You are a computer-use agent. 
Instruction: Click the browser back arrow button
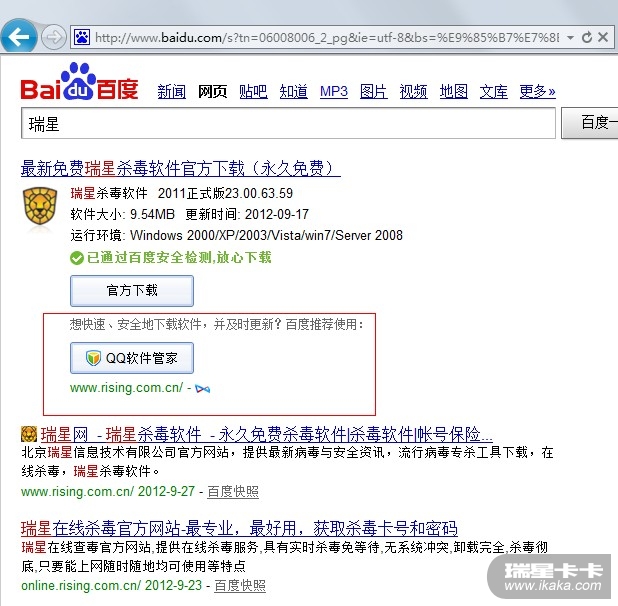pos(18,37)
